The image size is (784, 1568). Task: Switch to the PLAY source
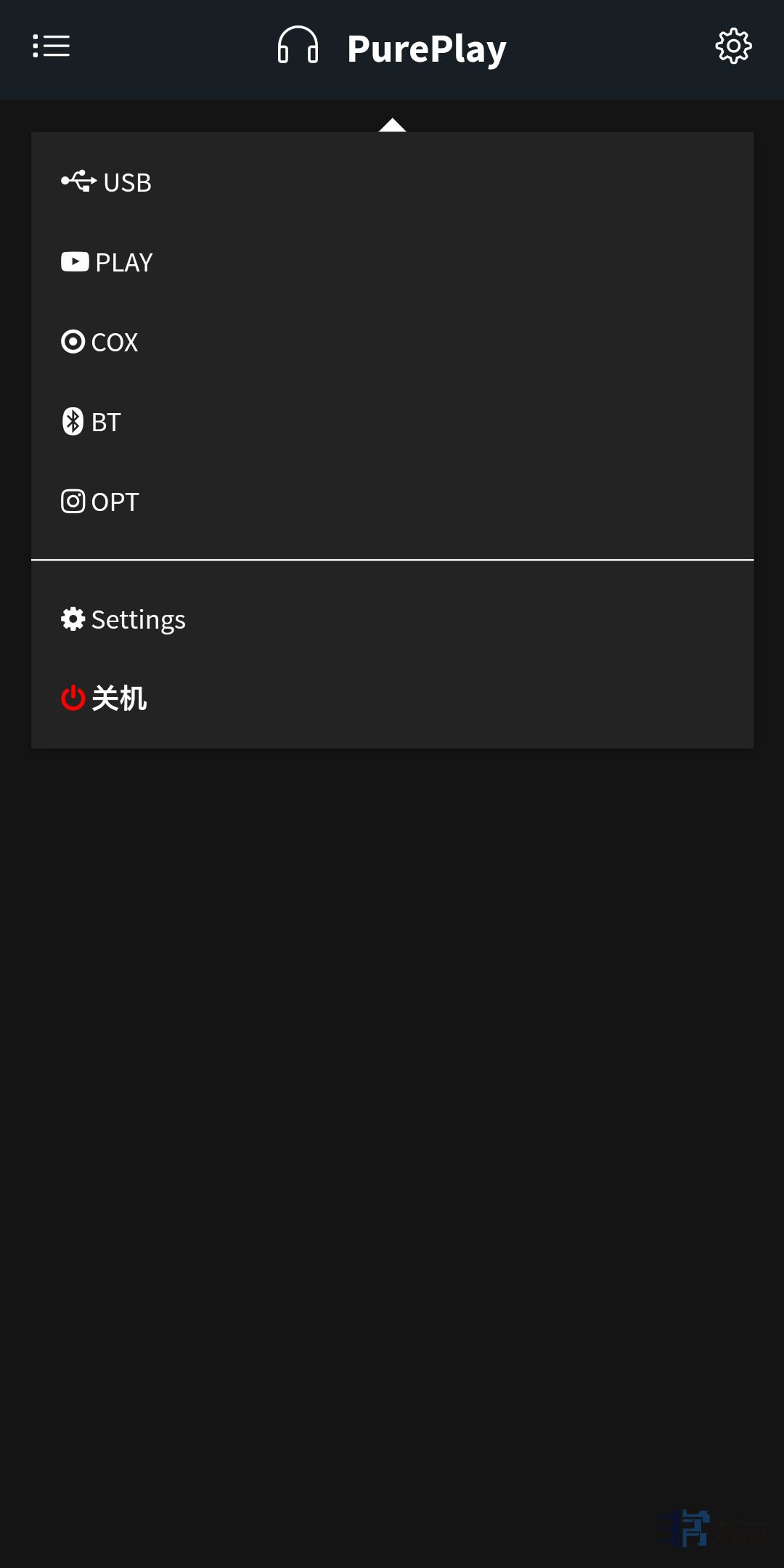124,262
